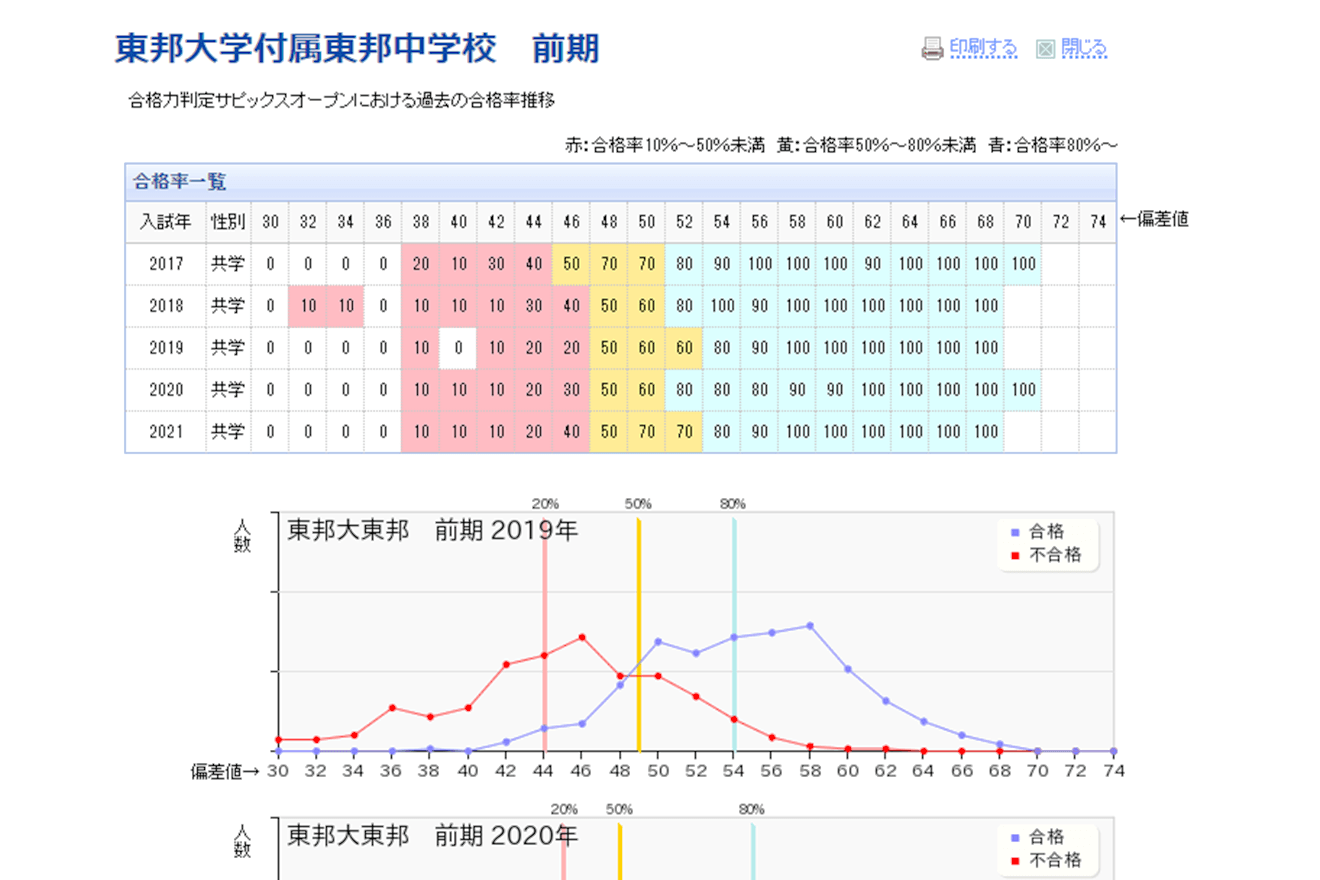Click the 2017 cell showing 100 under 70

click(1023, 264)
